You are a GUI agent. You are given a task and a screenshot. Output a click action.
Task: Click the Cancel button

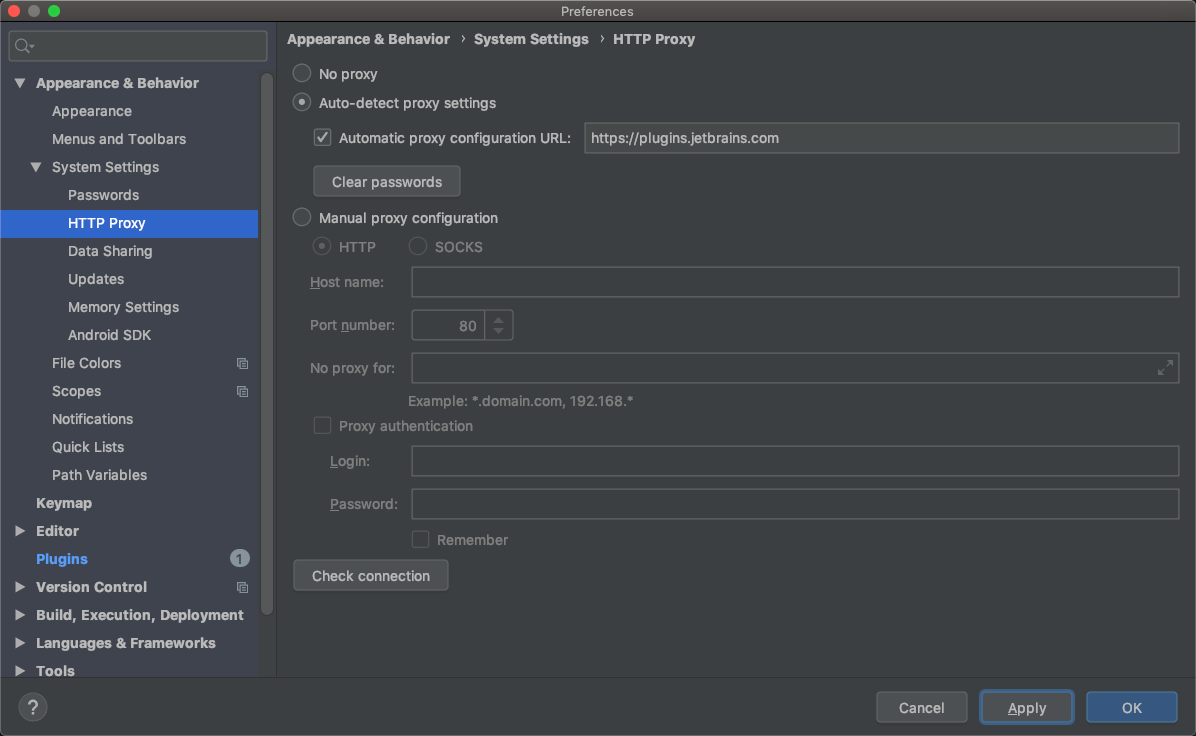pyautogui.click(x=921, y=707)
